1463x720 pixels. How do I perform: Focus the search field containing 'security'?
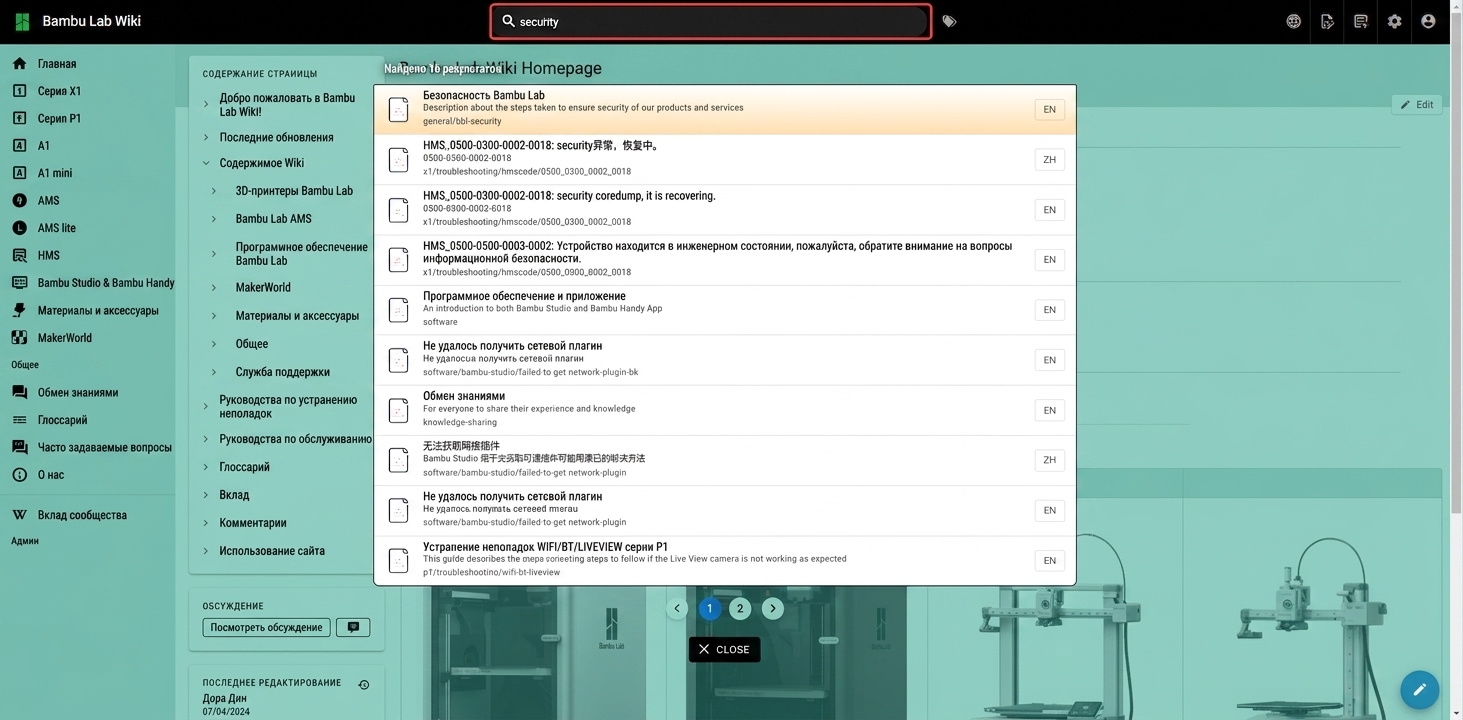coord(711,21)
